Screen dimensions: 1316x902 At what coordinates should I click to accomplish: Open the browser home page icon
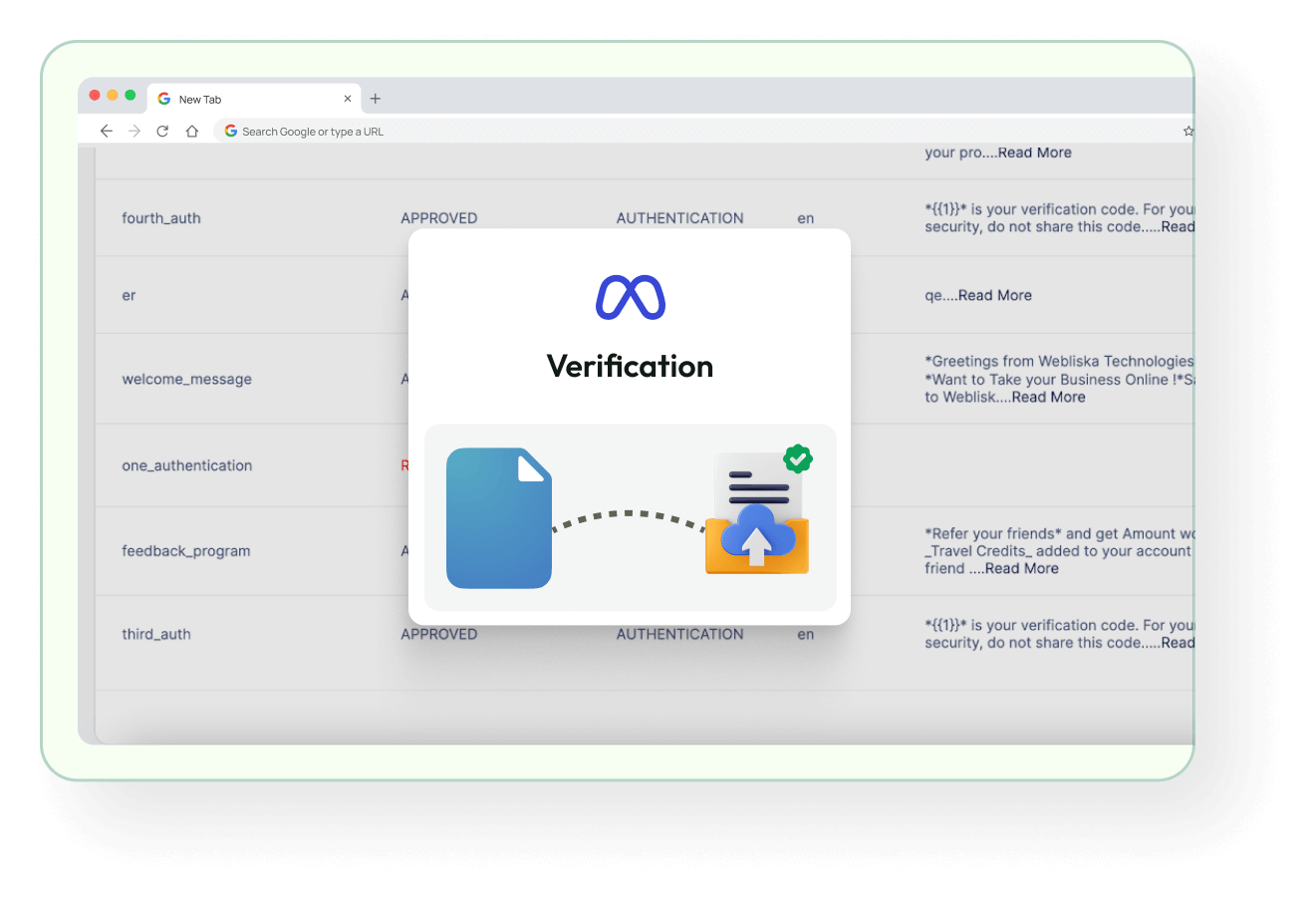tap(192, 132)
